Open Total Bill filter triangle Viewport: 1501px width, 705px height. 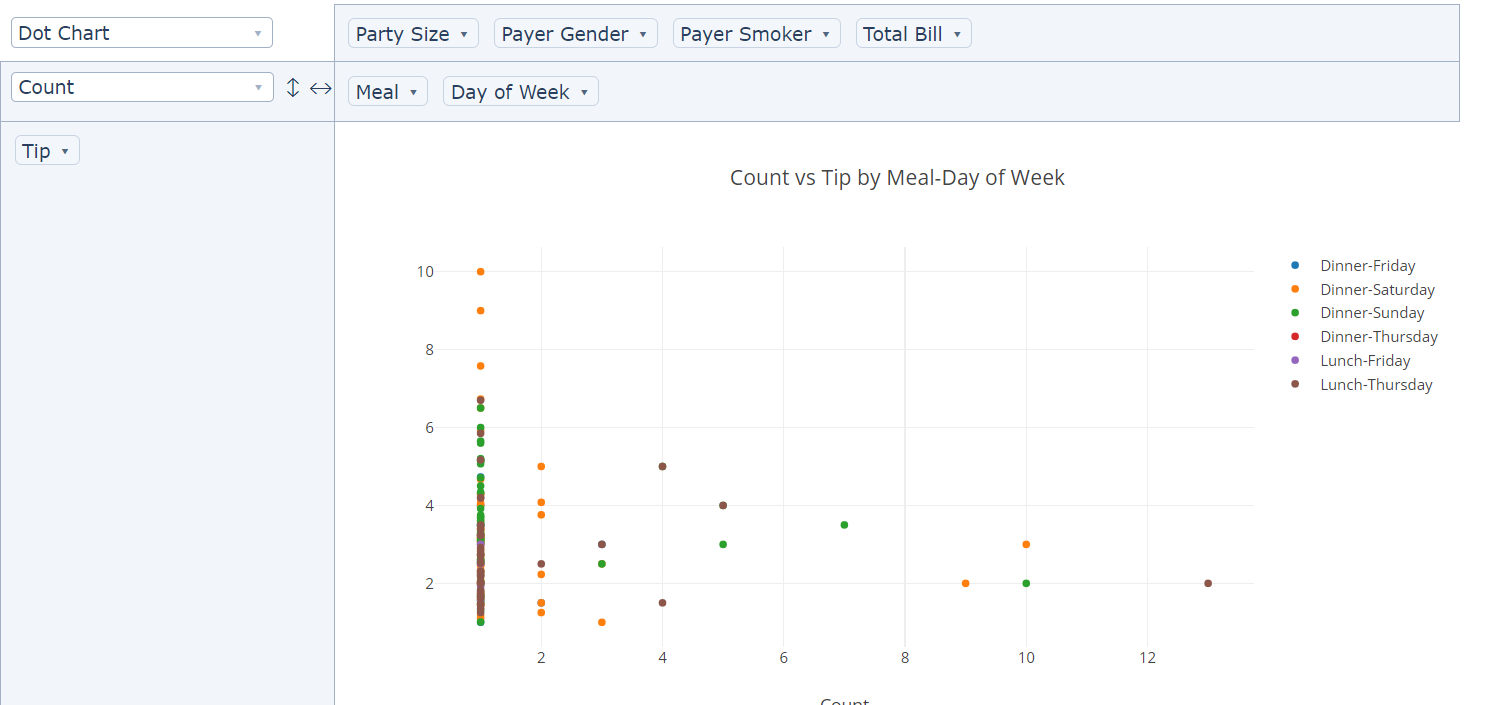pyautogui.click(x=956, y=34)
